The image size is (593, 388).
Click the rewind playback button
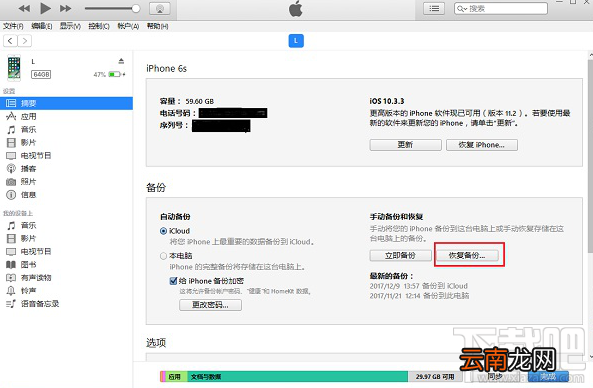[24, 8]
